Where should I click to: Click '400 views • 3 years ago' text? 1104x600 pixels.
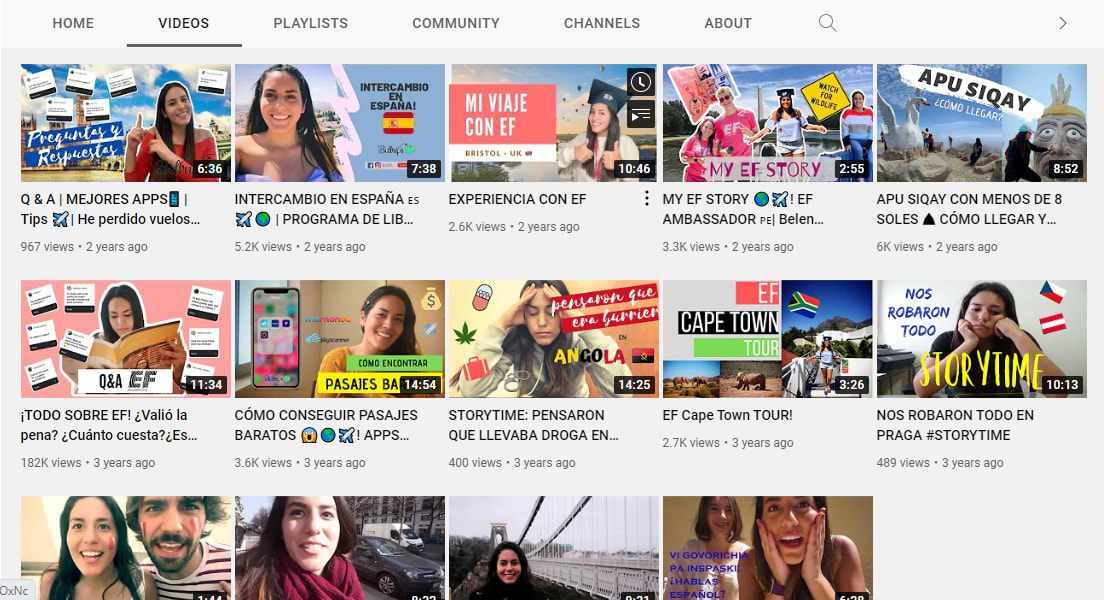coord(512,463)
